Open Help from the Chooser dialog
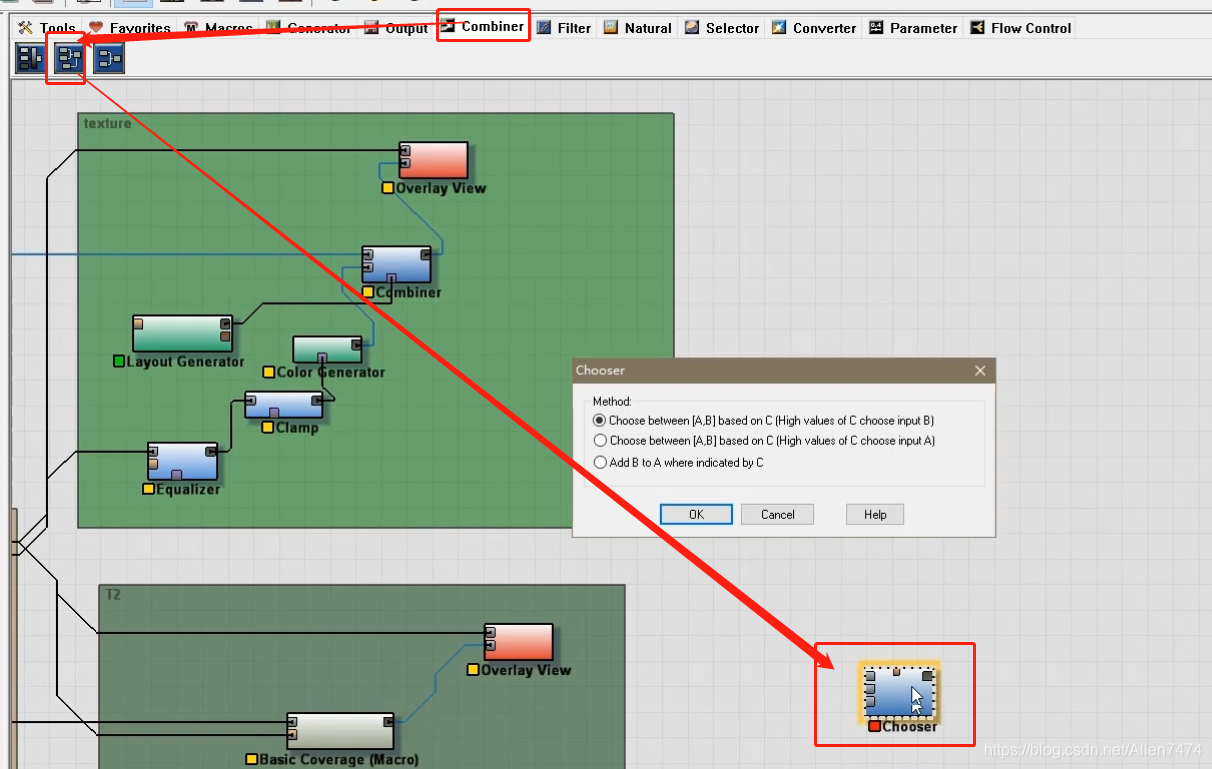1212x769 pixels. (x=875, y=514)
